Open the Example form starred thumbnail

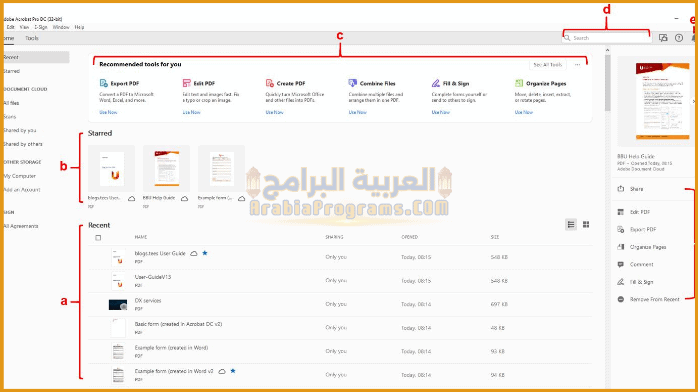(222, 168)
